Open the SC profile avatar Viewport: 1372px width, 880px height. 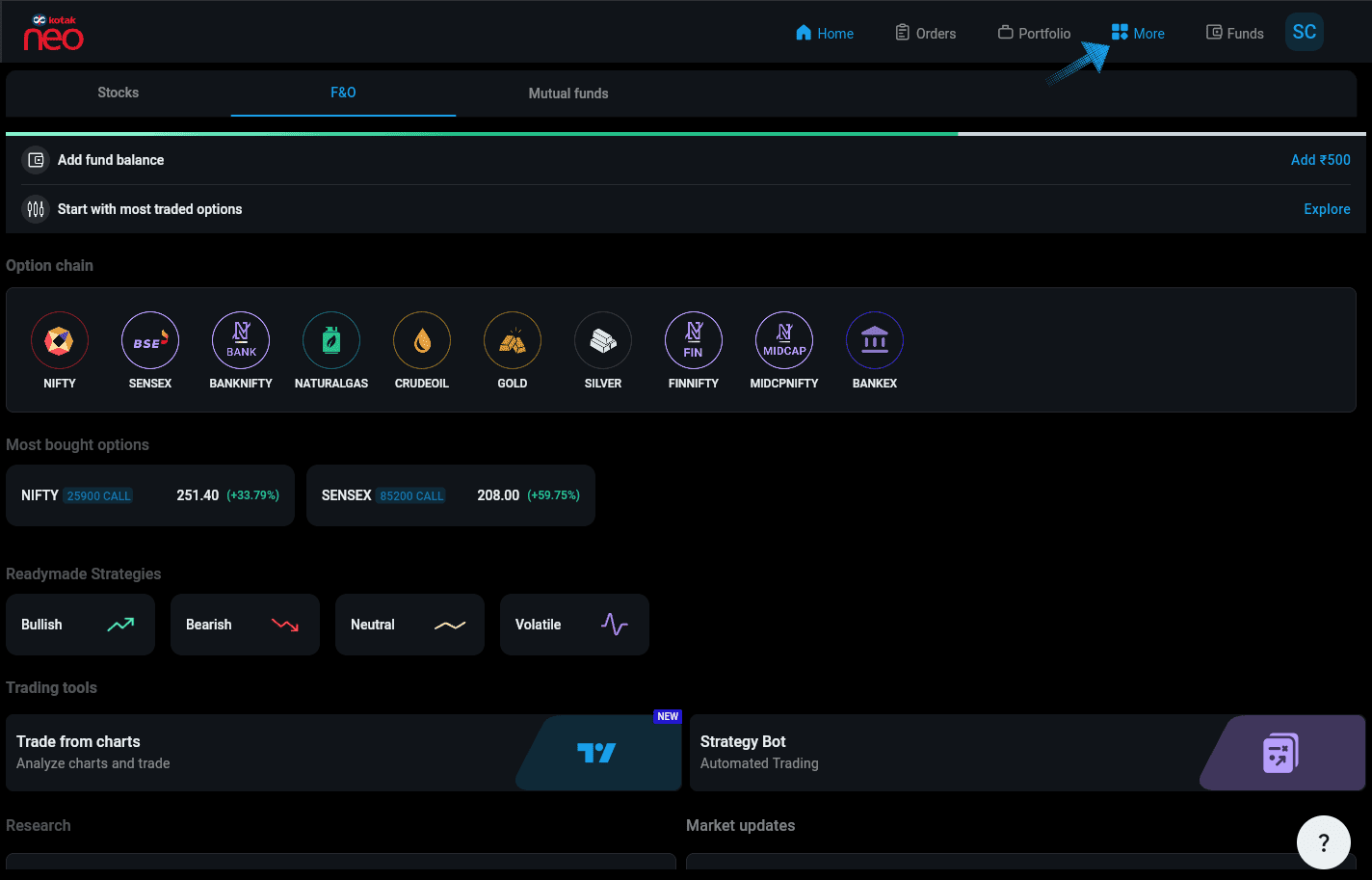point(1304,33)
